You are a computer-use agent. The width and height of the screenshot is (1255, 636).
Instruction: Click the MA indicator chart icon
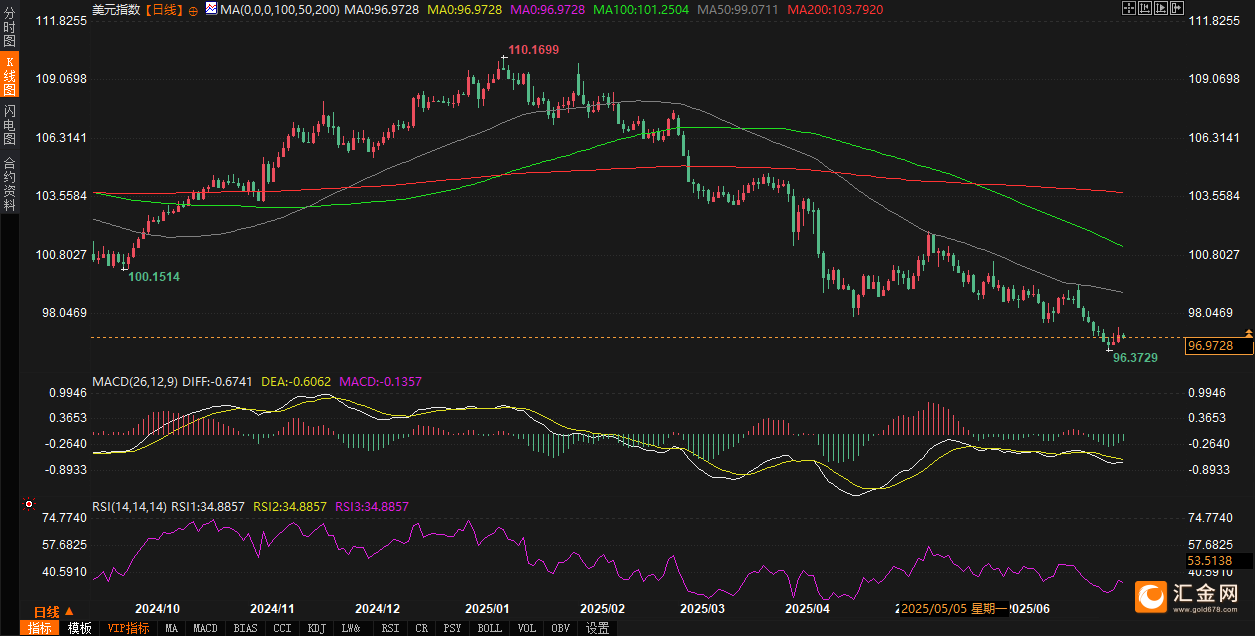(x=211, y=8)
